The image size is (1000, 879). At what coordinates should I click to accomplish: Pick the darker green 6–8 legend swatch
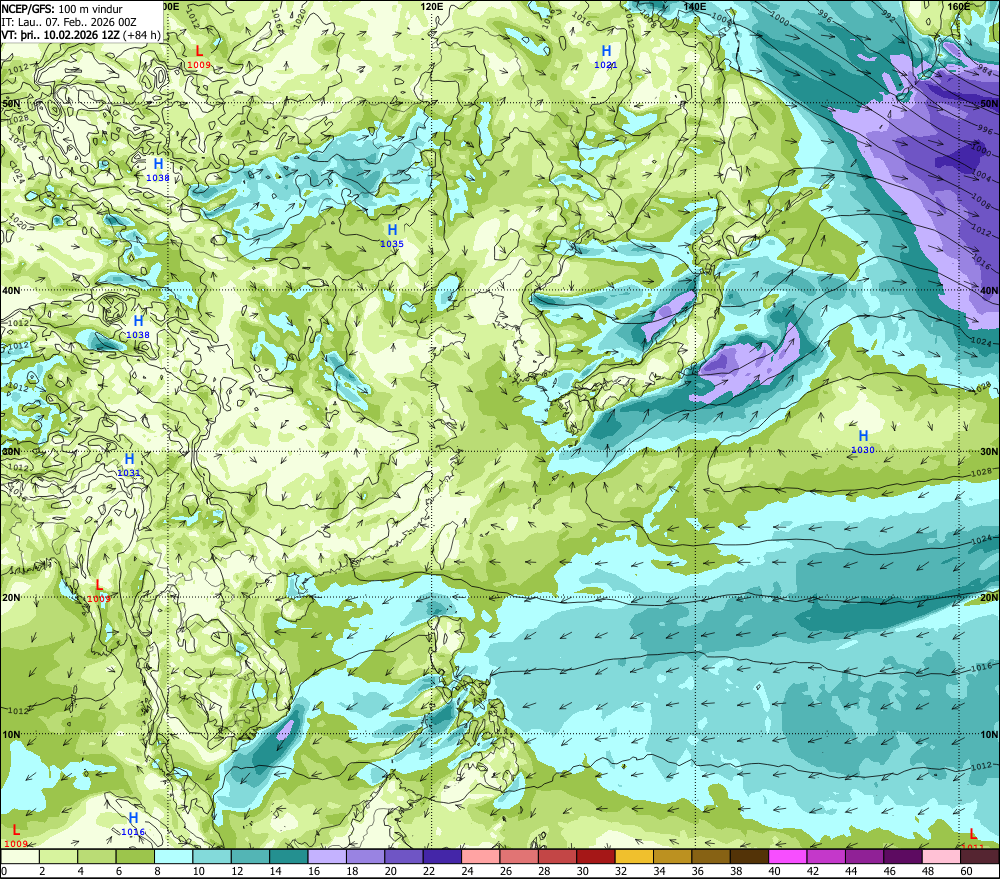[x=135, y=856]
